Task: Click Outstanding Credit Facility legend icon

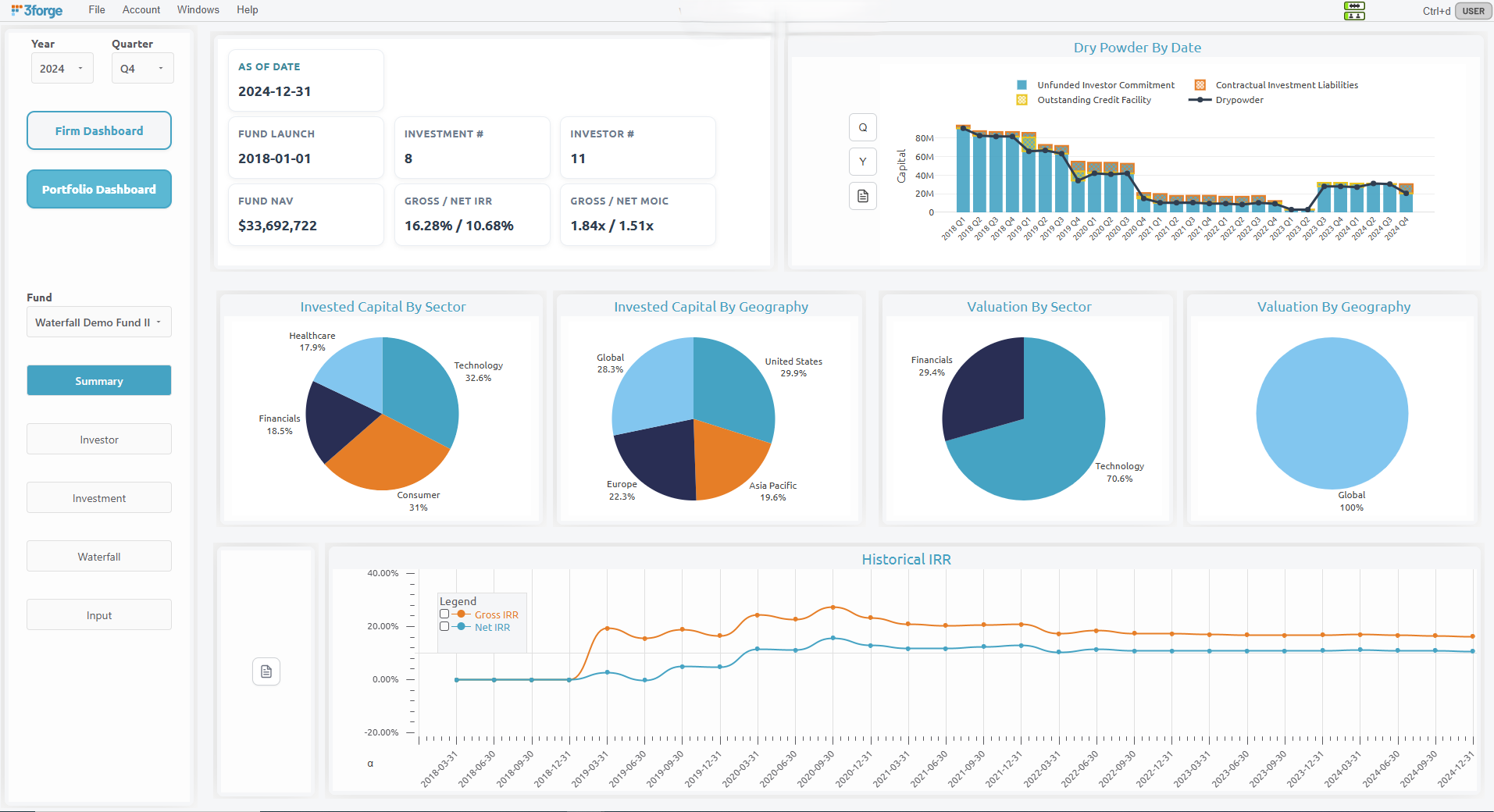Action: 1022,100
